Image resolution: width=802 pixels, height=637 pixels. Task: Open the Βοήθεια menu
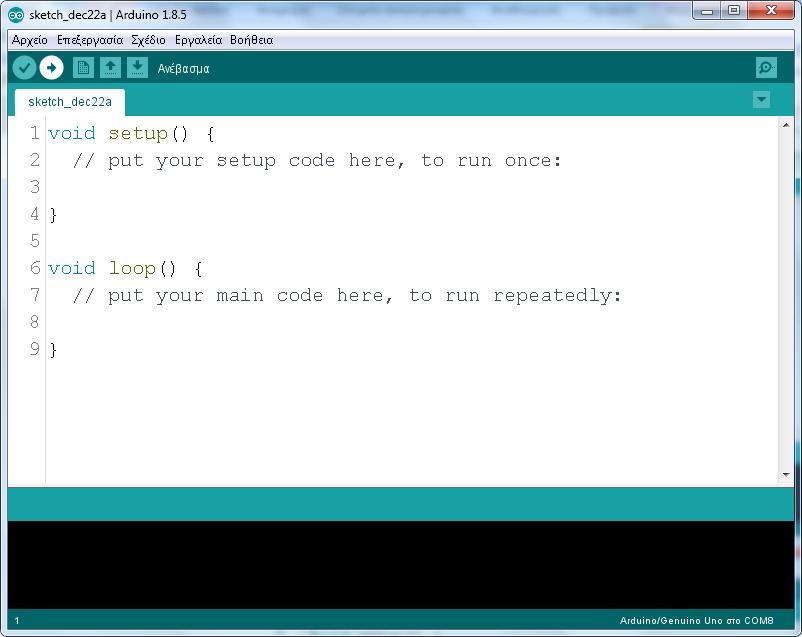click(x=252, y=40)
